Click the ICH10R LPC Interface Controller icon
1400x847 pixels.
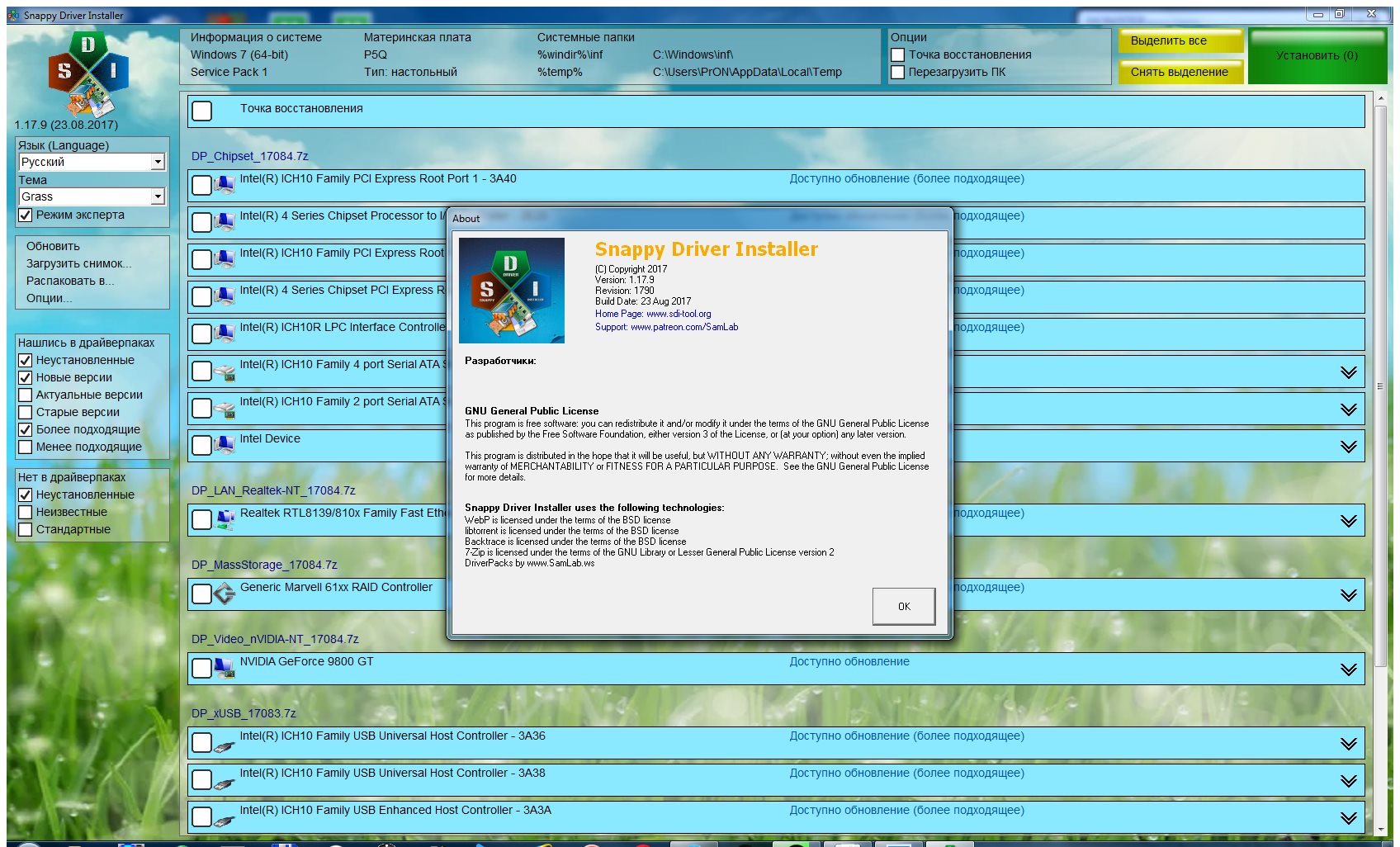[223, 333]
